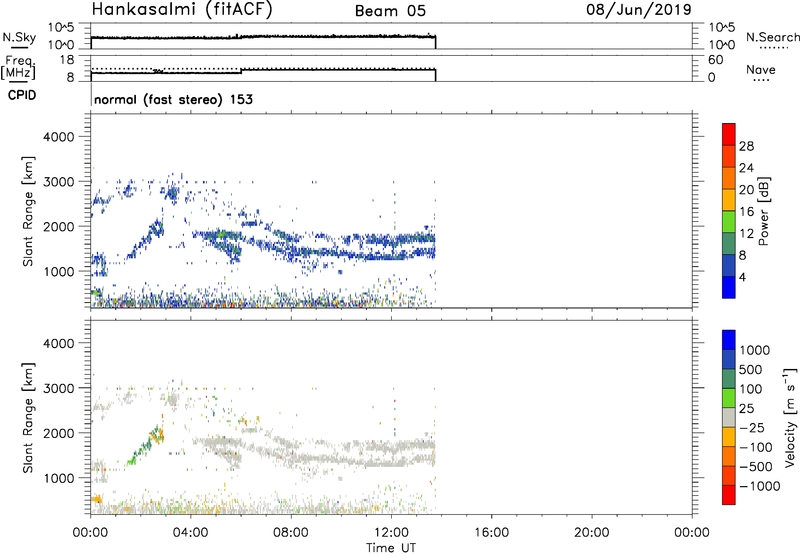The width and height of the screenshot is (800, 554).
Task: Click the Hankasalmi (fitACF) title
Action: pos(182,10)
